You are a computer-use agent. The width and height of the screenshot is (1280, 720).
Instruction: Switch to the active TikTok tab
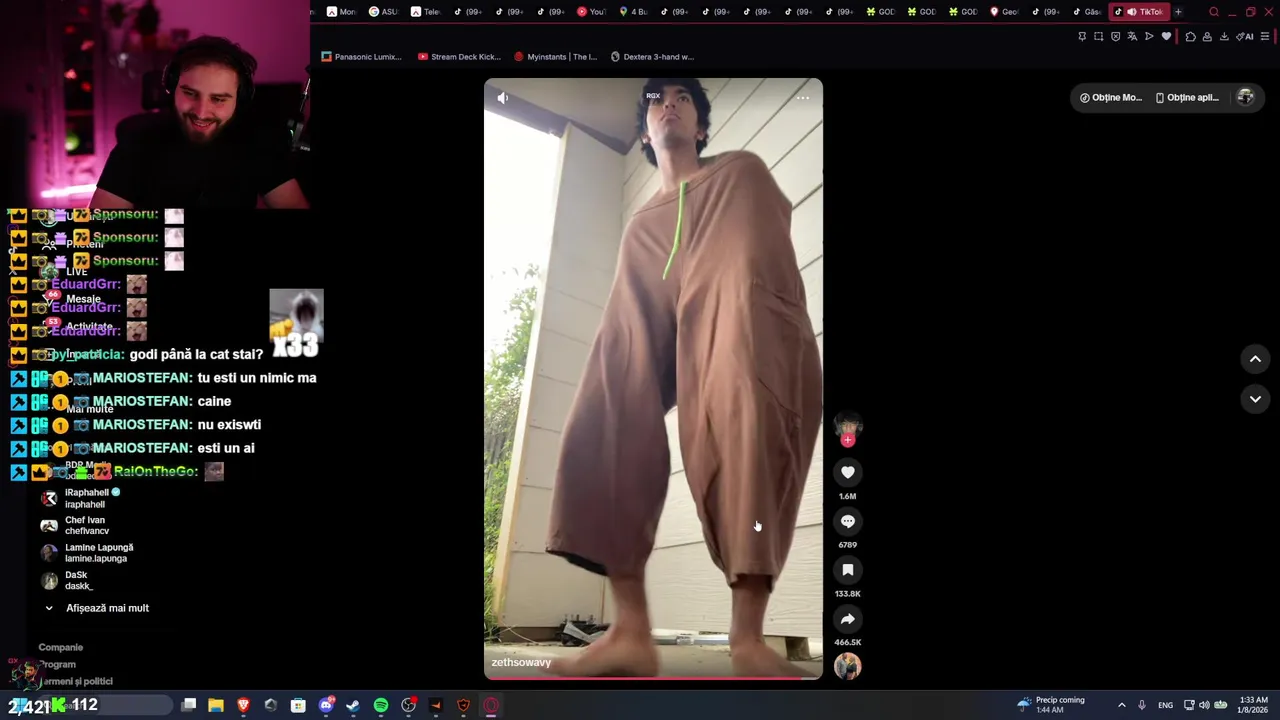(x=1138, y=12)
